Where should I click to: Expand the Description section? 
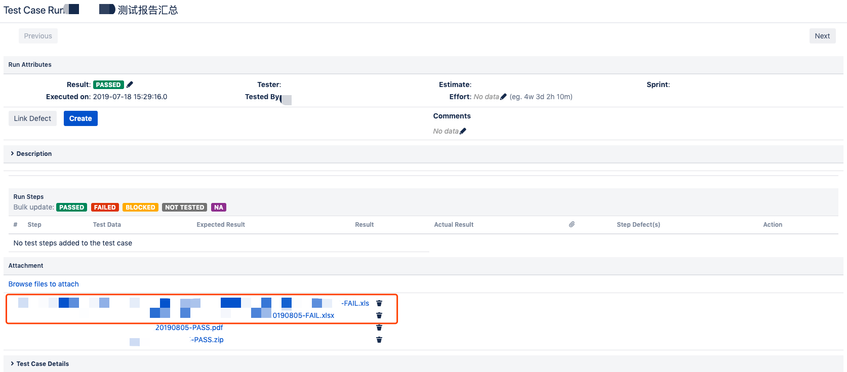(x=31, y=153)
